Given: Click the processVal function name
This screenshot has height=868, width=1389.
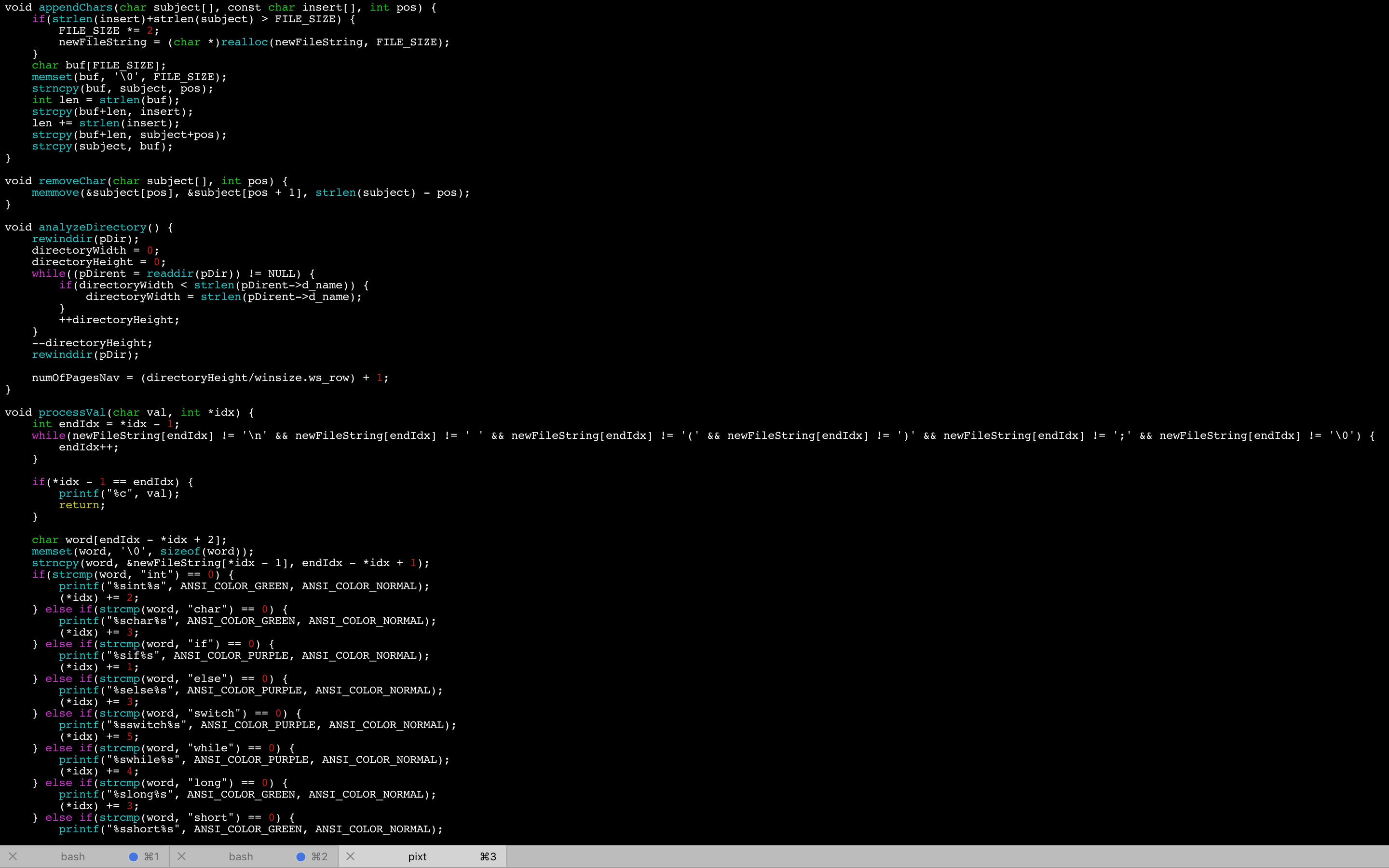Looking at the screenshot, I should click(72, 412).
